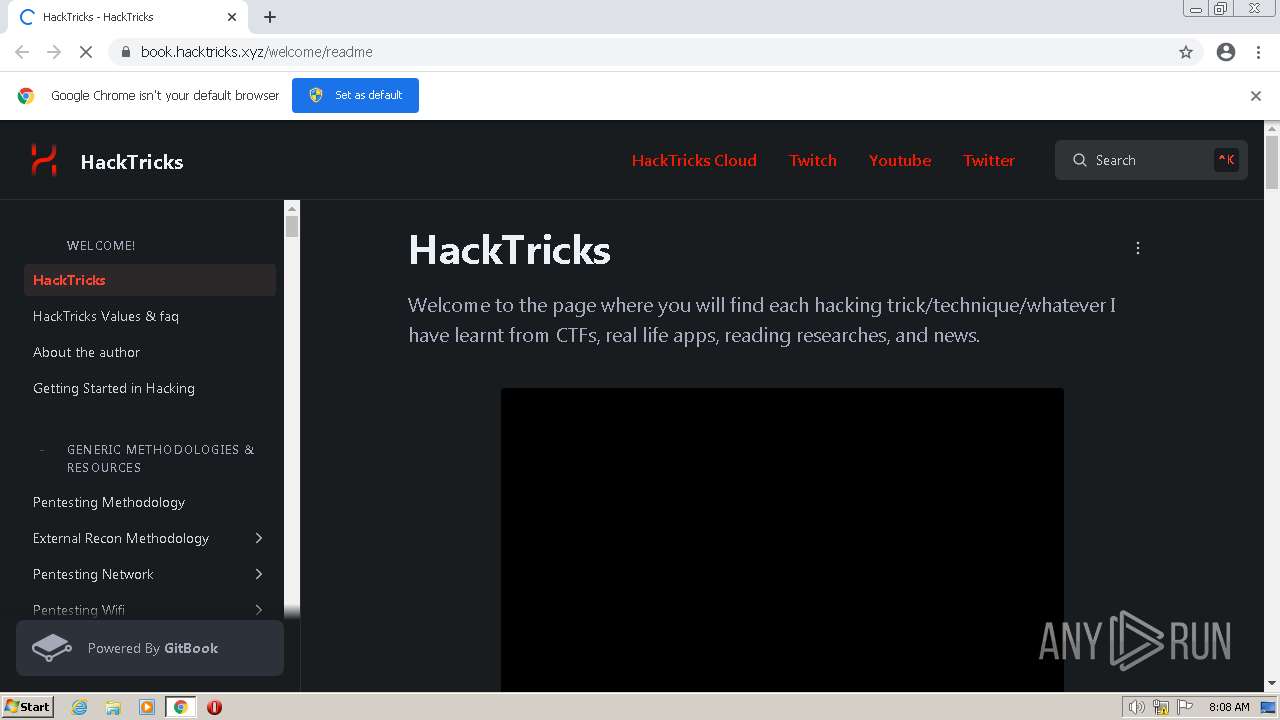
Task: Expand Pentesting Wifi section
Action: (259, 610)
